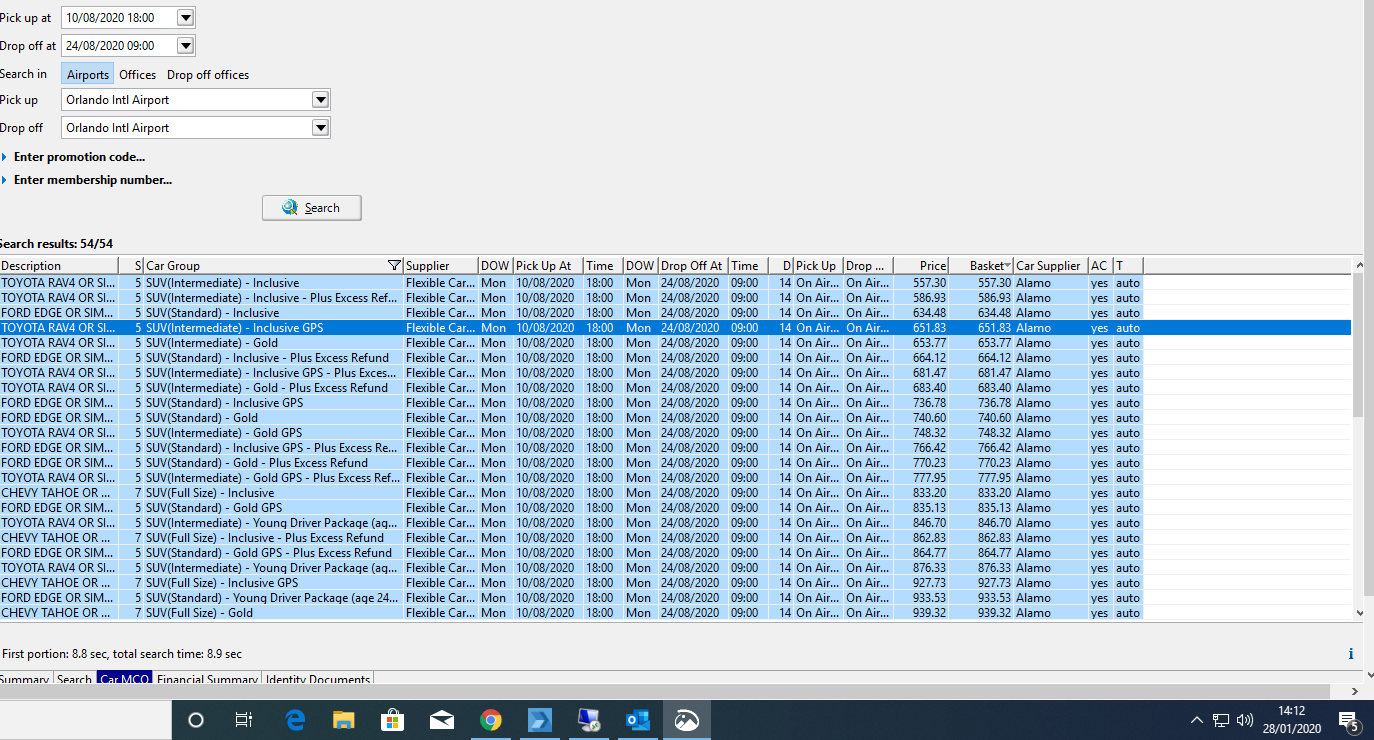Select the result row priced 586.93
The width and height of the screenshot is (1374, 740).
pyautogui.click(x=675, y=298)
